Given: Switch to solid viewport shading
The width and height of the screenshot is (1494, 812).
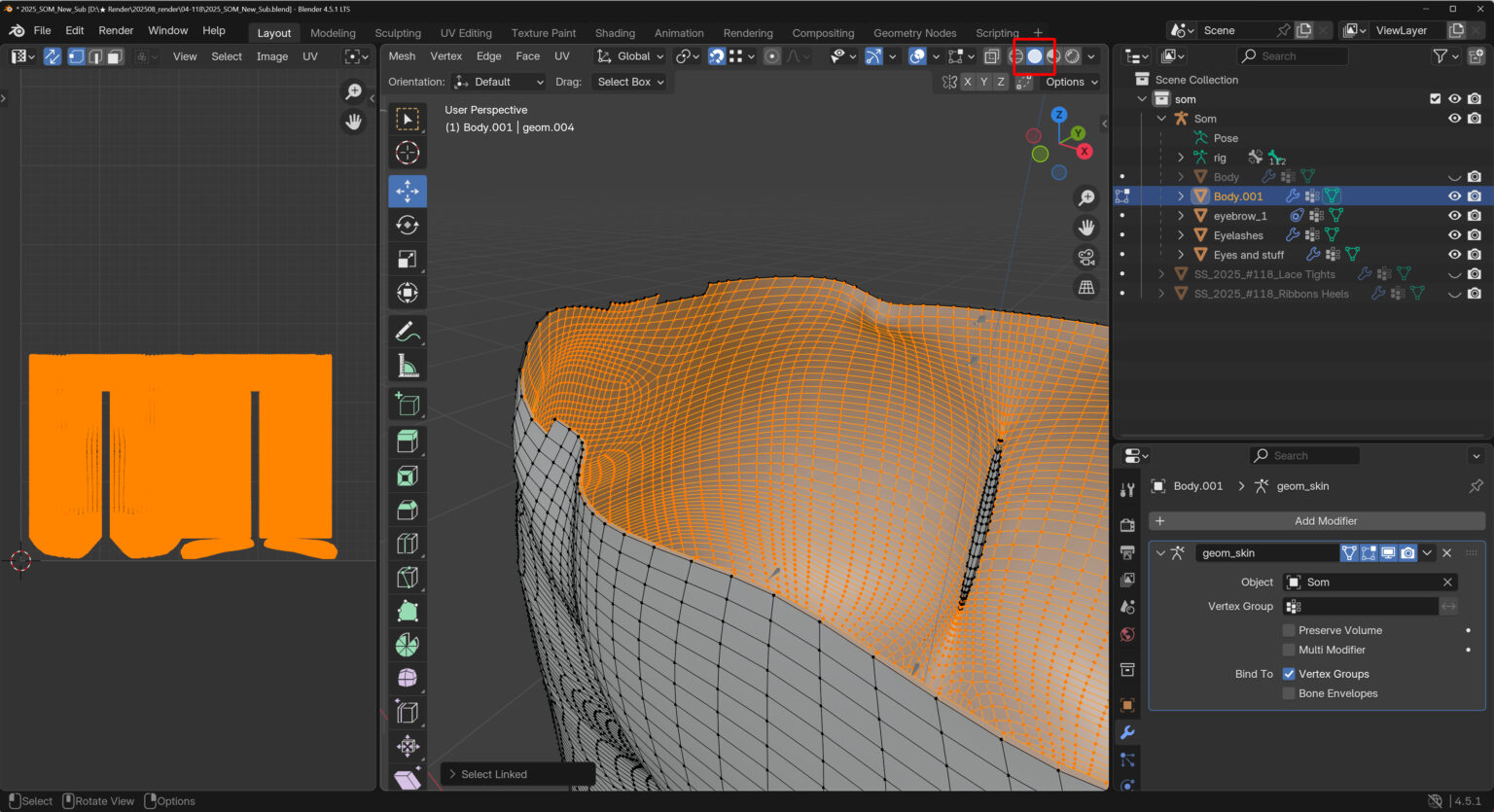Looking at the screenshot, I should coord(1035,56).
